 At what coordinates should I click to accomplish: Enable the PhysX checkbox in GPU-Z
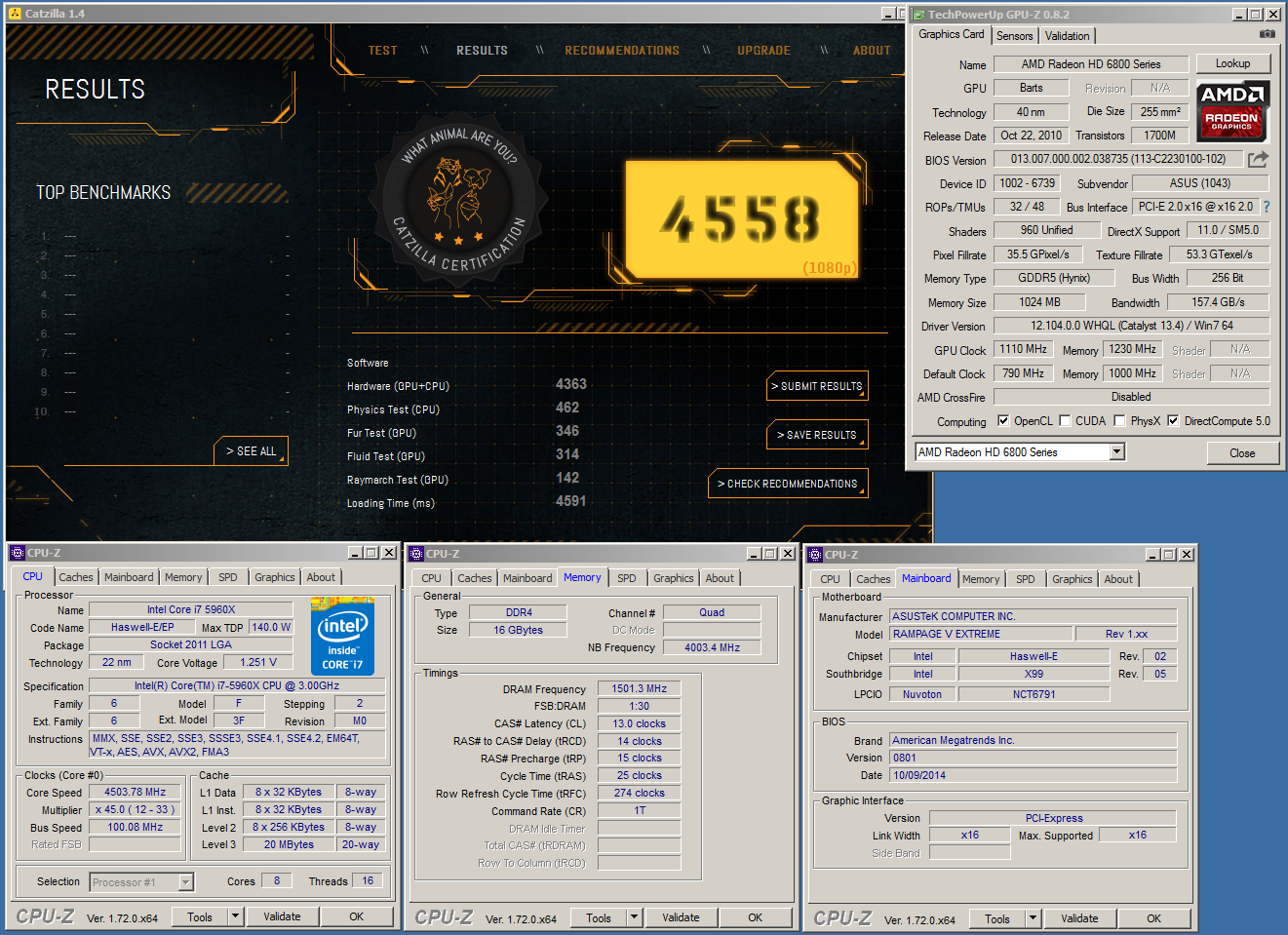coord(1120,421)
